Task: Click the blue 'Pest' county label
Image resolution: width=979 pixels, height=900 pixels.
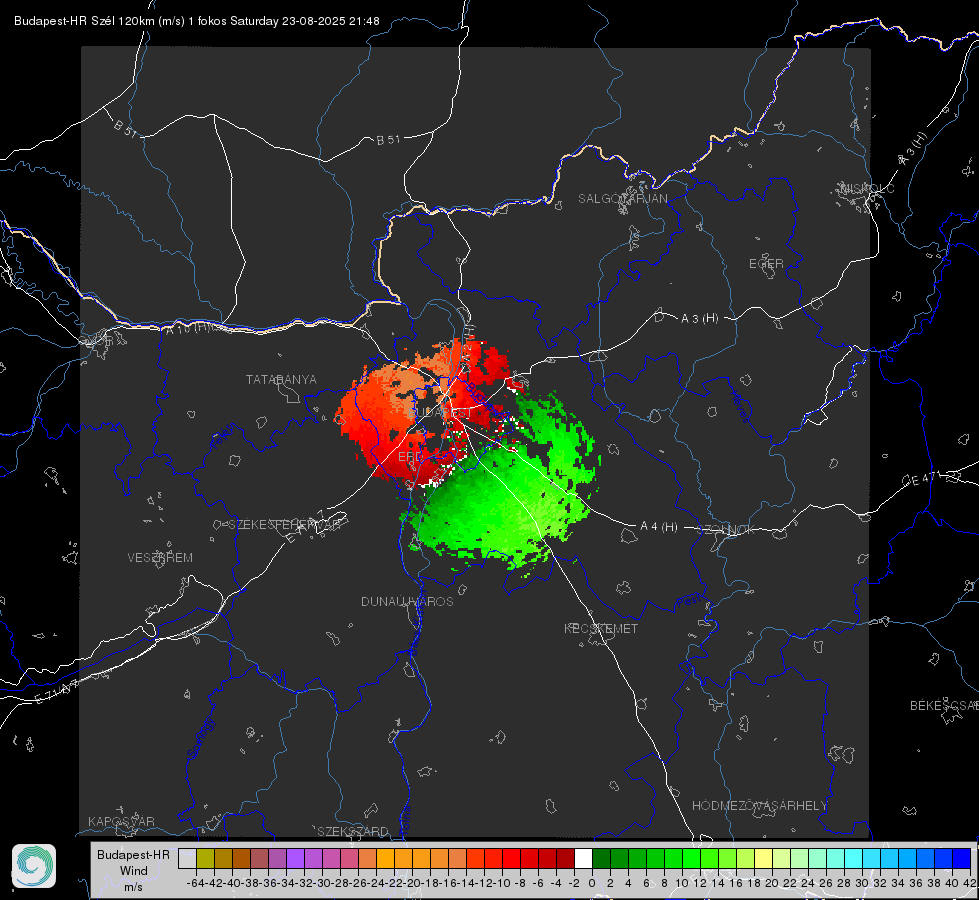Action: [689, 602]
